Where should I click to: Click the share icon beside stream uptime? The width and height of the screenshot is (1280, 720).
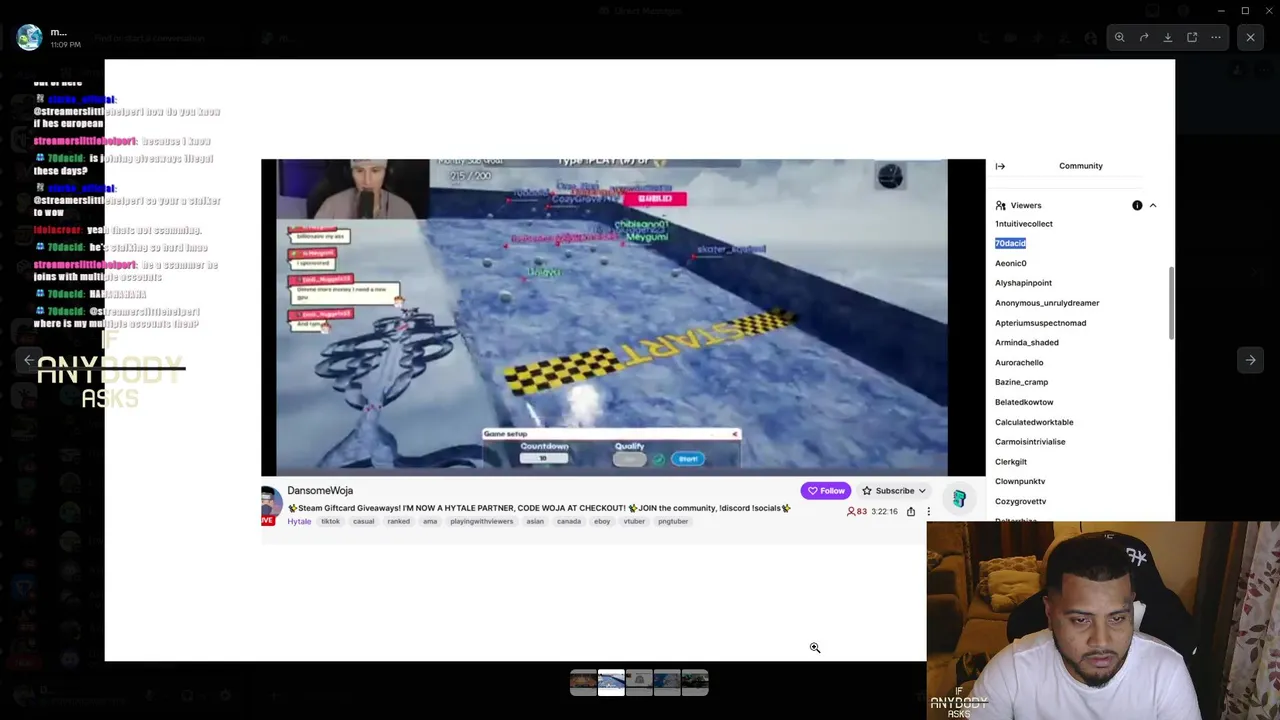click(910, 511)
